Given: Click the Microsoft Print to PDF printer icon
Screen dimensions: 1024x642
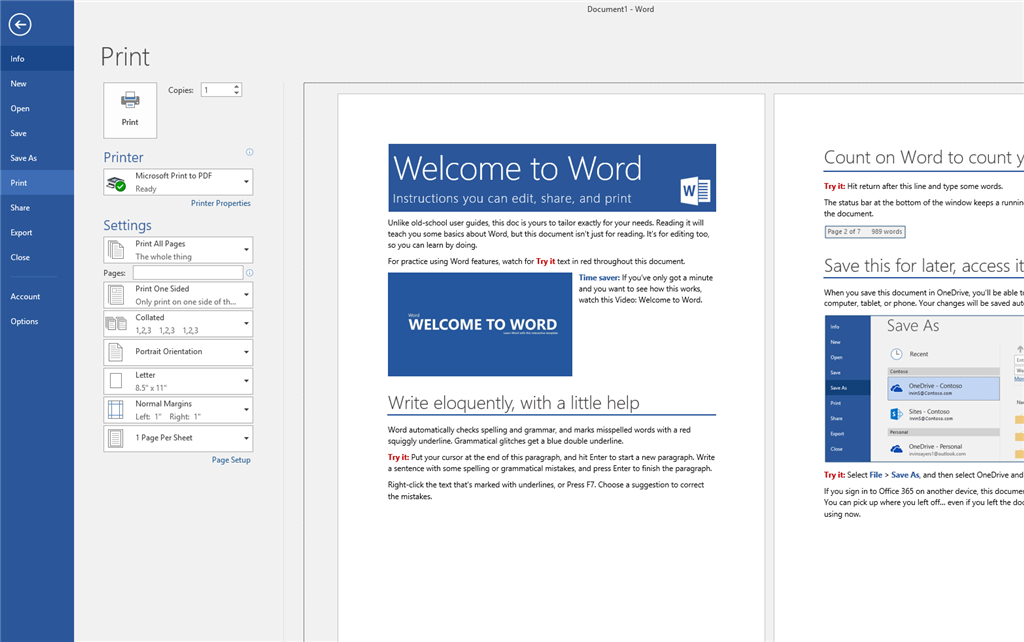Looking at the screenshot, I should [116, 184].
